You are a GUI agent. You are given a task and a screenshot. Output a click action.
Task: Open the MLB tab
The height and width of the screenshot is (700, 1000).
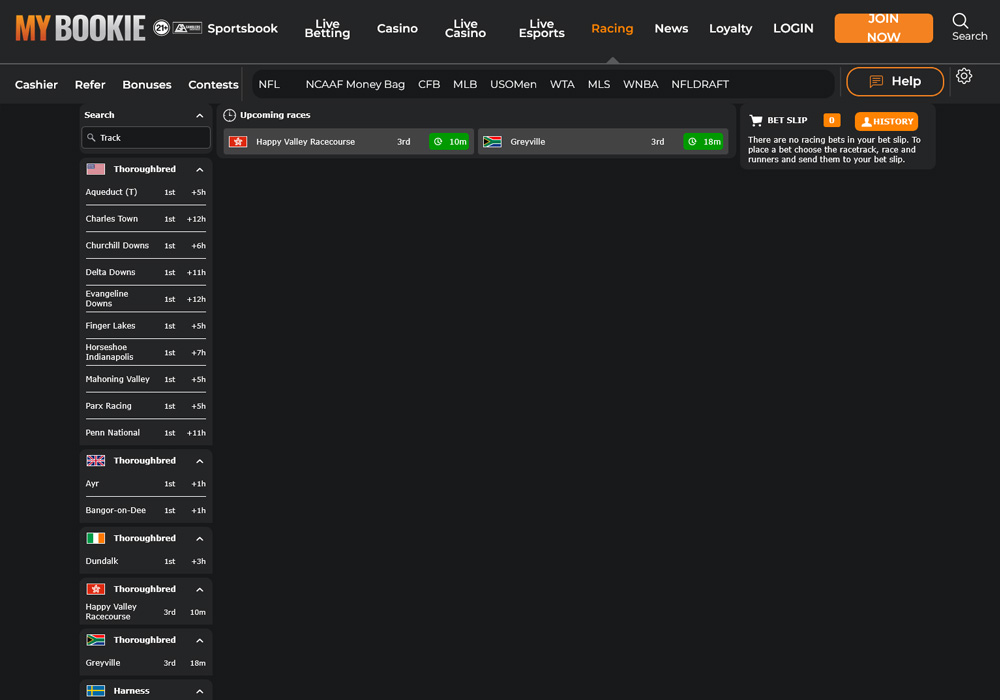tap(465, 84)
